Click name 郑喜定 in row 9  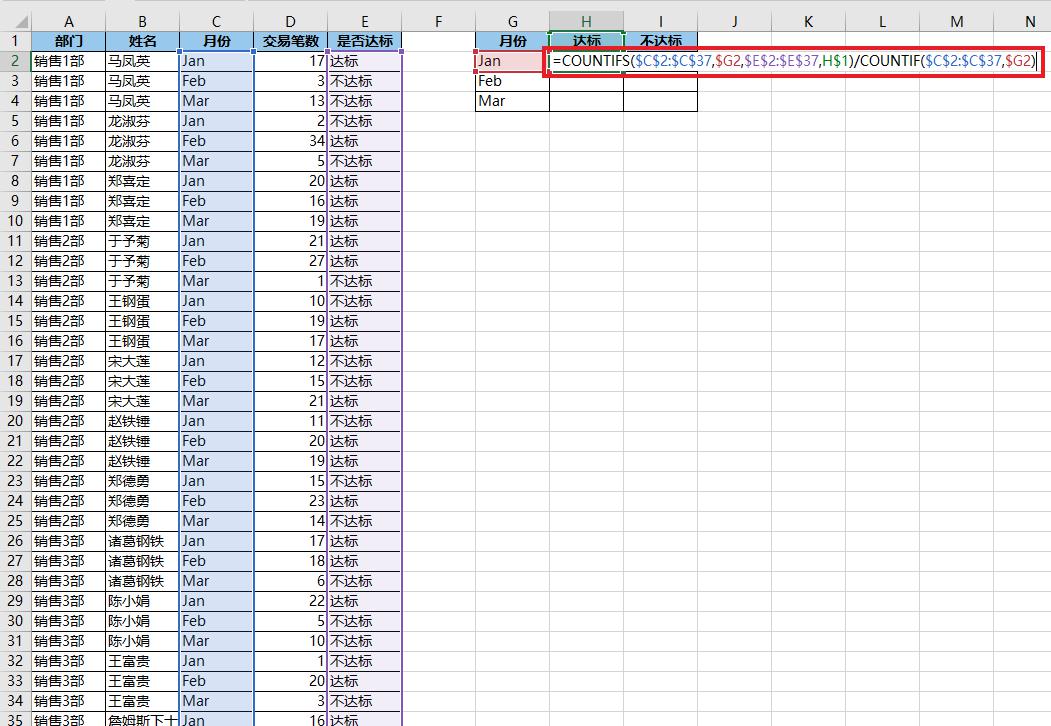pos(142,201)
